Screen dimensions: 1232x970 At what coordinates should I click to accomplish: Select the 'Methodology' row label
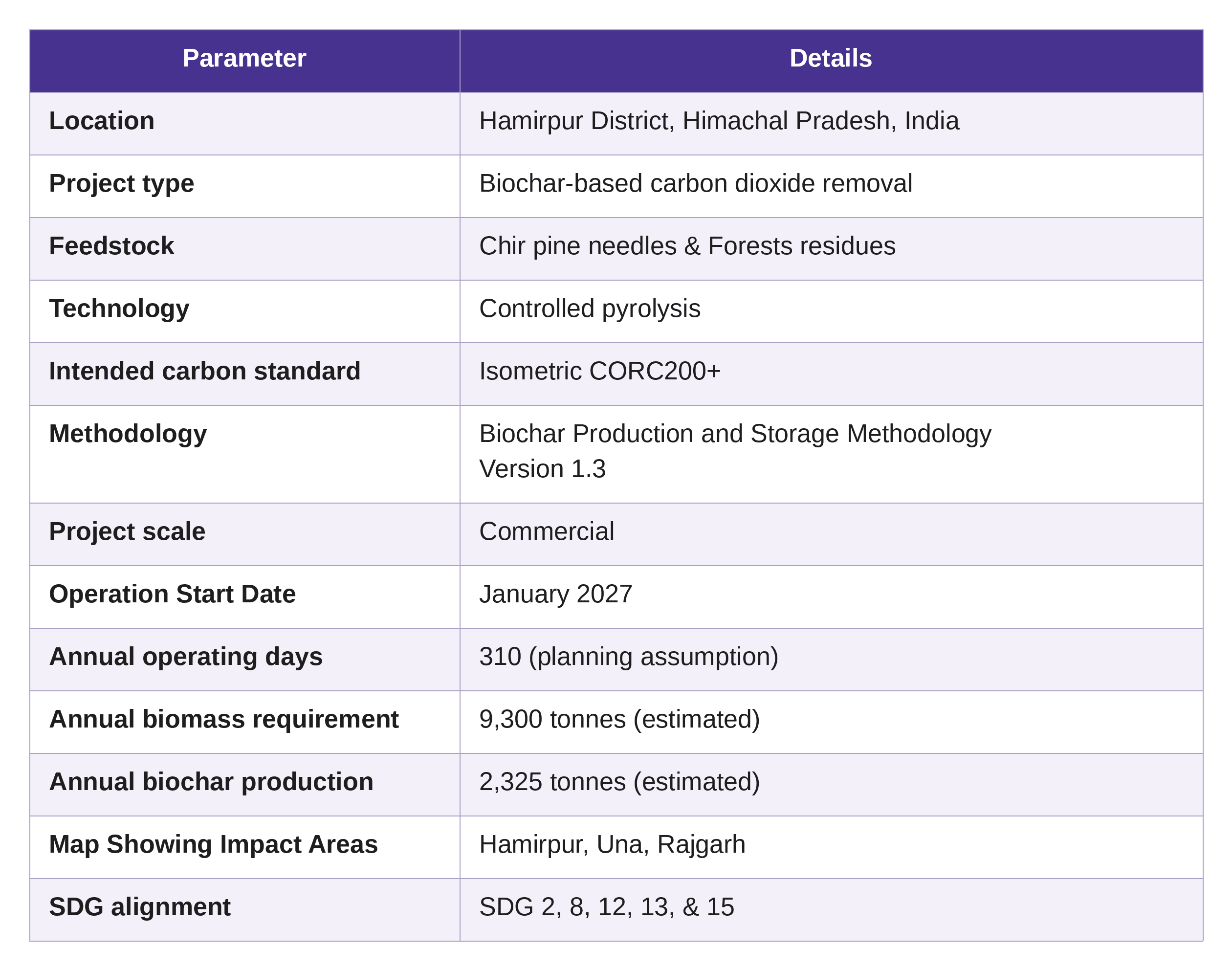[x=128, y=435]
